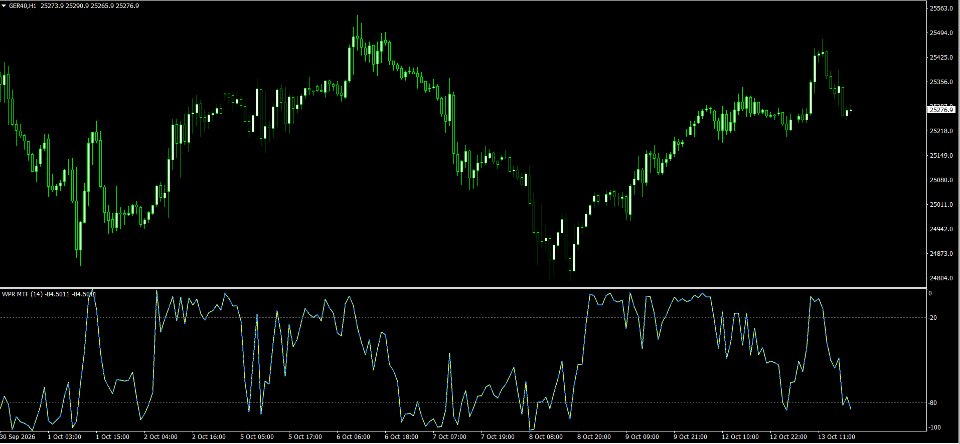Screen dimensions: 960x444
Task: Click the 5 Oct 17:00 time label
Action: 305,437
